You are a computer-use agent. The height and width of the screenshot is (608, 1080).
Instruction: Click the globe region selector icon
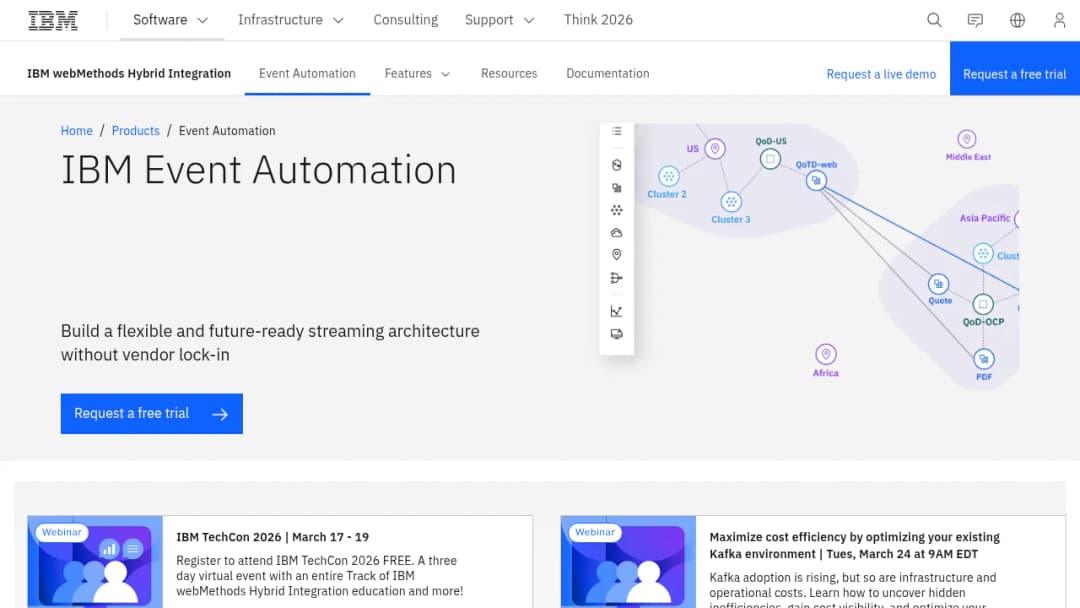click(x=1017, y=20)
